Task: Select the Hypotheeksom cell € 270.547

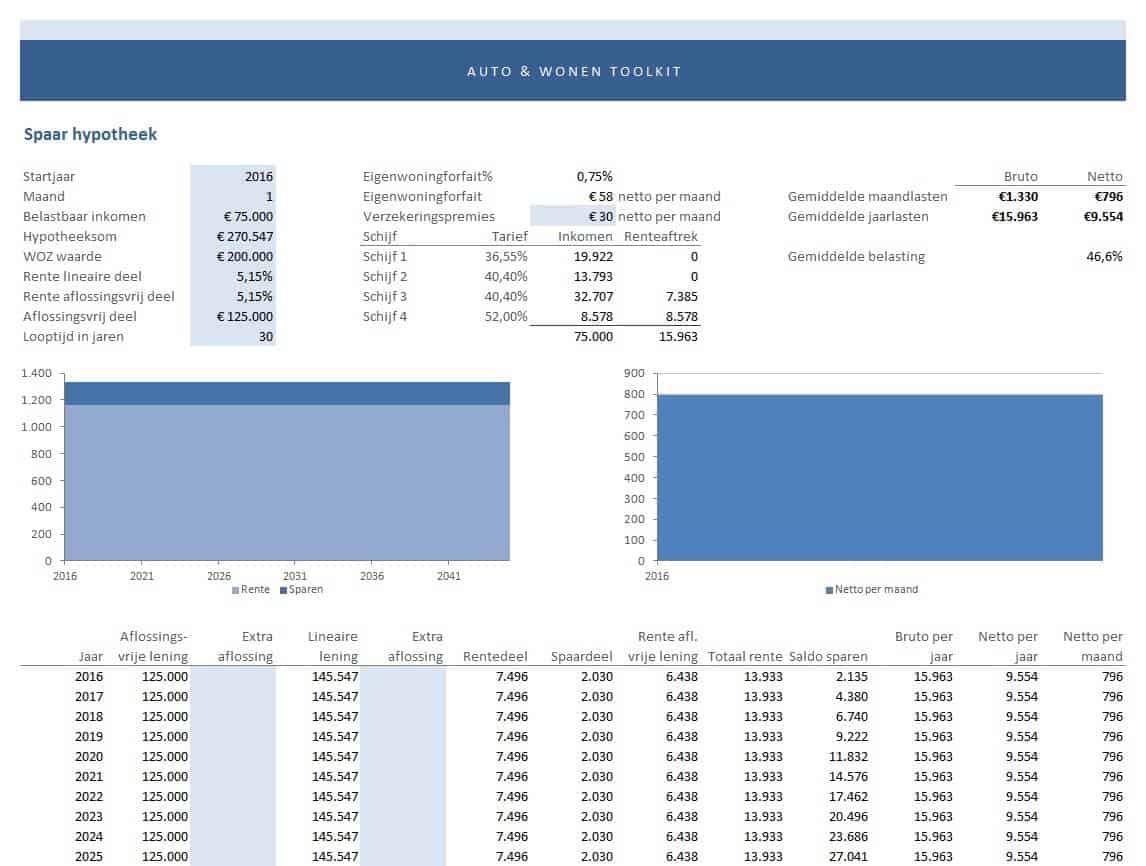Action: point(232,236)
